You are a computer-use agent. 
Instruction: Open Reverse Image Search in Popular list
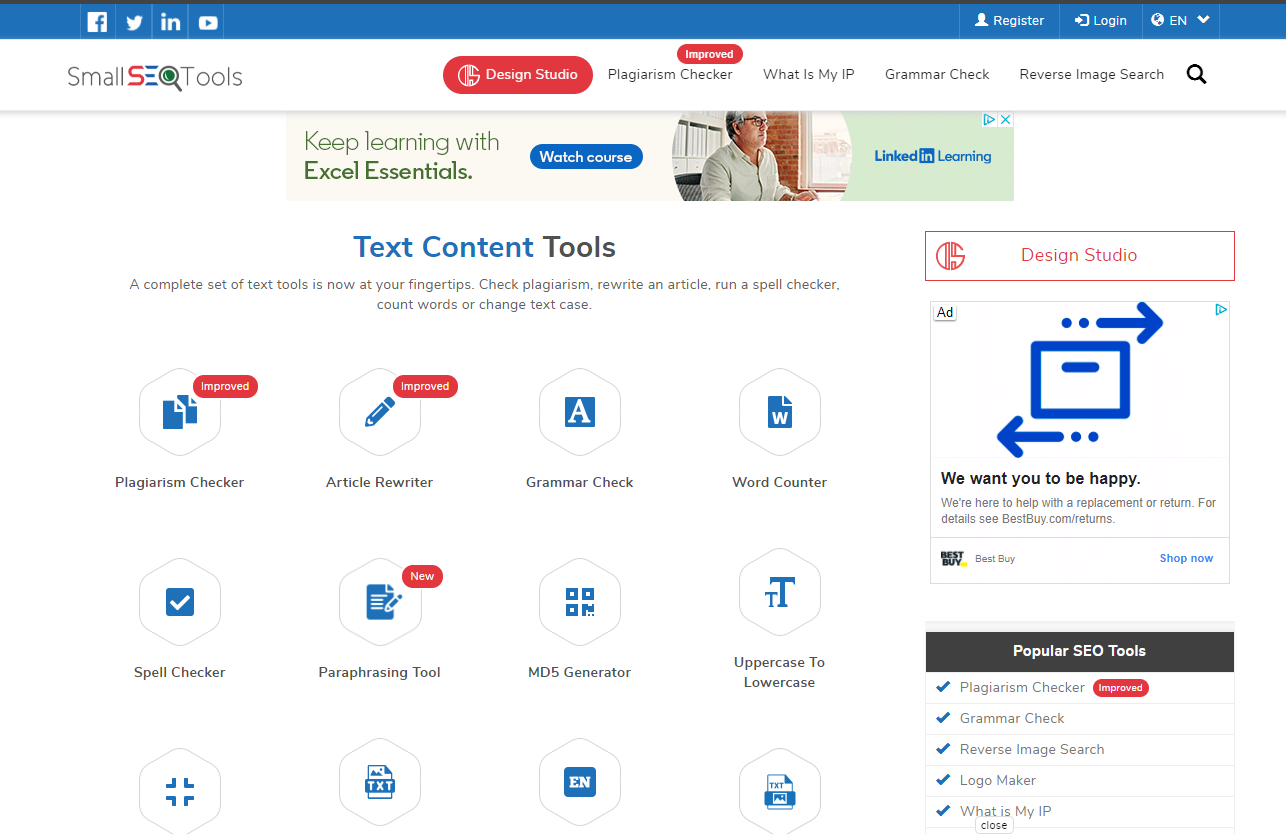[1032, 749]
